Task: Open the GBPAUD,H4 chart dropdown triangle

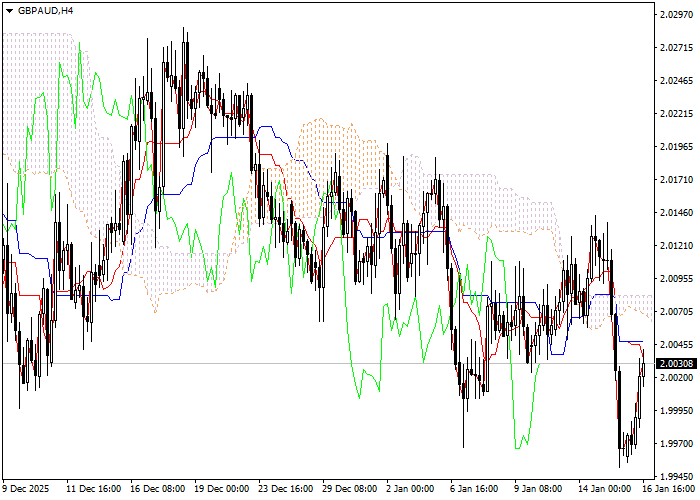Action: tap(9, 11)
